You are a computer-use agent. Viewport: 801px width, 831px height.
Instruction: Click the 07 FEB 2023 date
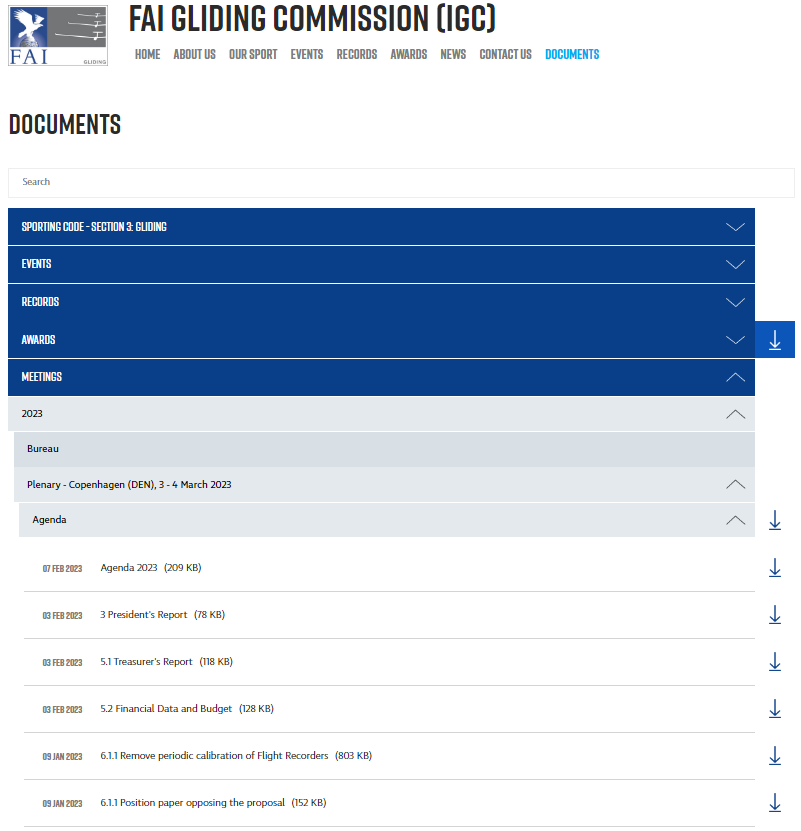point(62,569)
